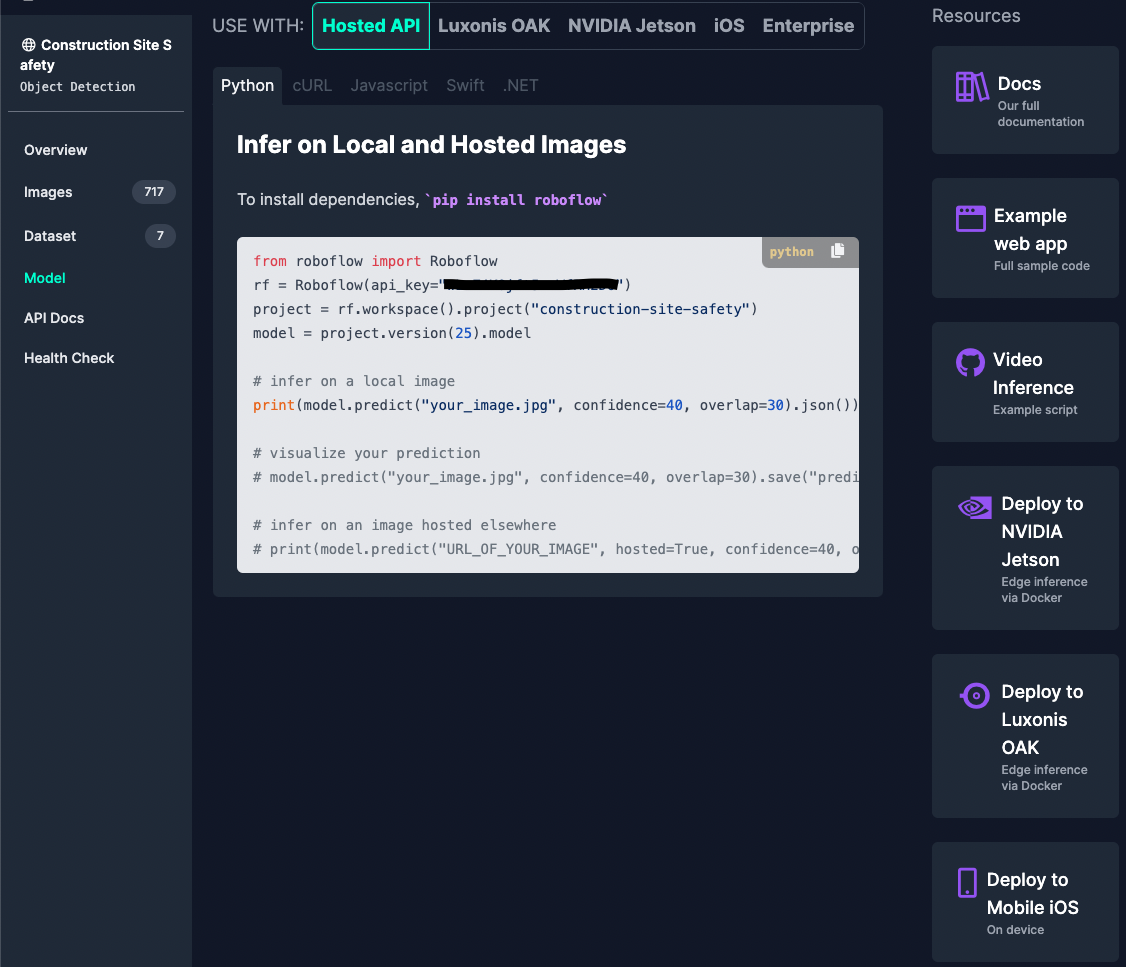Screen dimensions: 1126x967
Task: Choose the Enterprise deployment option
Action: coord(808,26)
